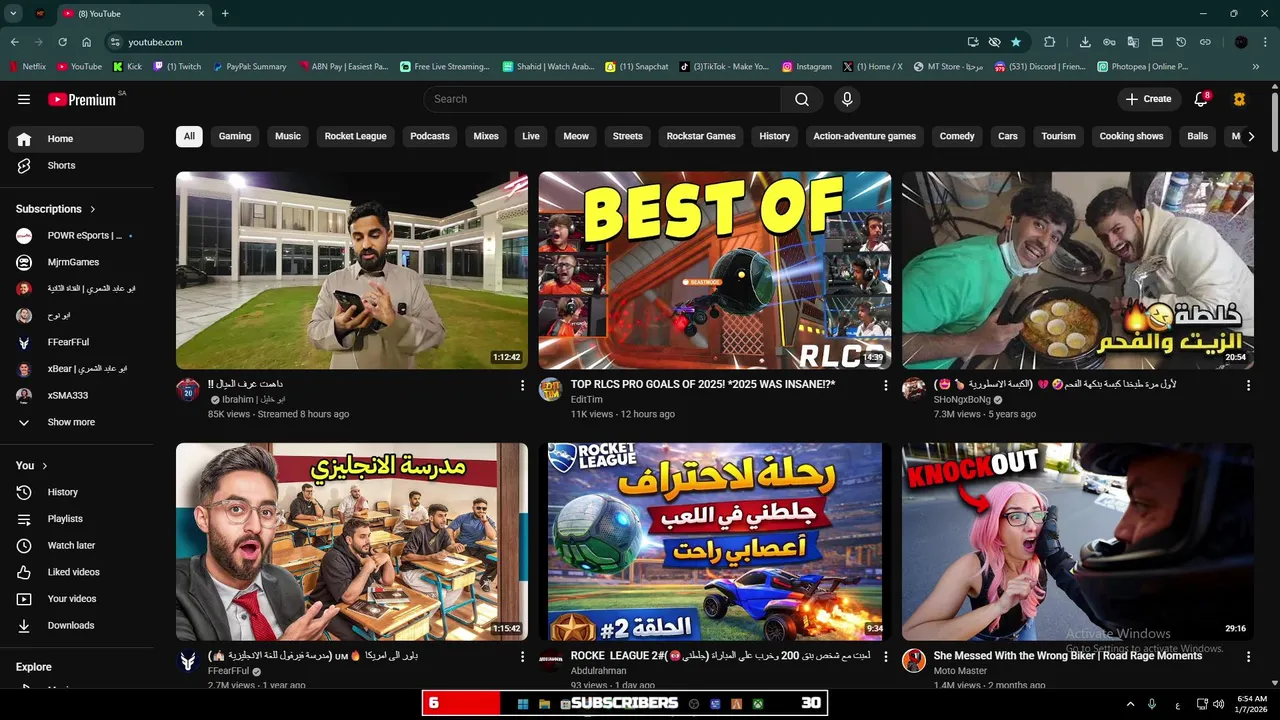
Task: Expand Show more subscriptions
Action: pyautogui.click(x=76, y=422)
